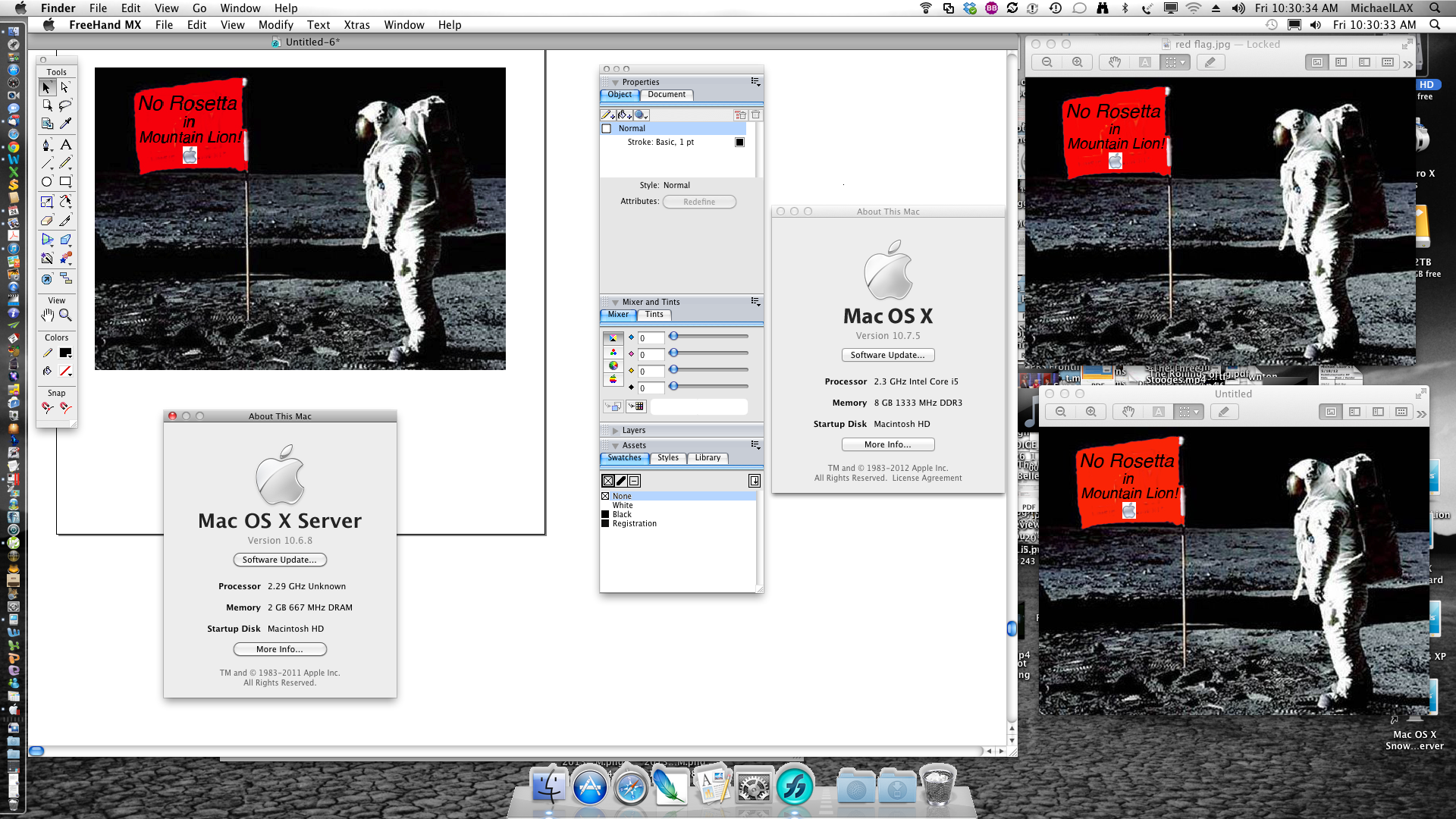
Task: Click the annotate pencil icon in Untitled Preview window
Action: tap(1224, 412)
